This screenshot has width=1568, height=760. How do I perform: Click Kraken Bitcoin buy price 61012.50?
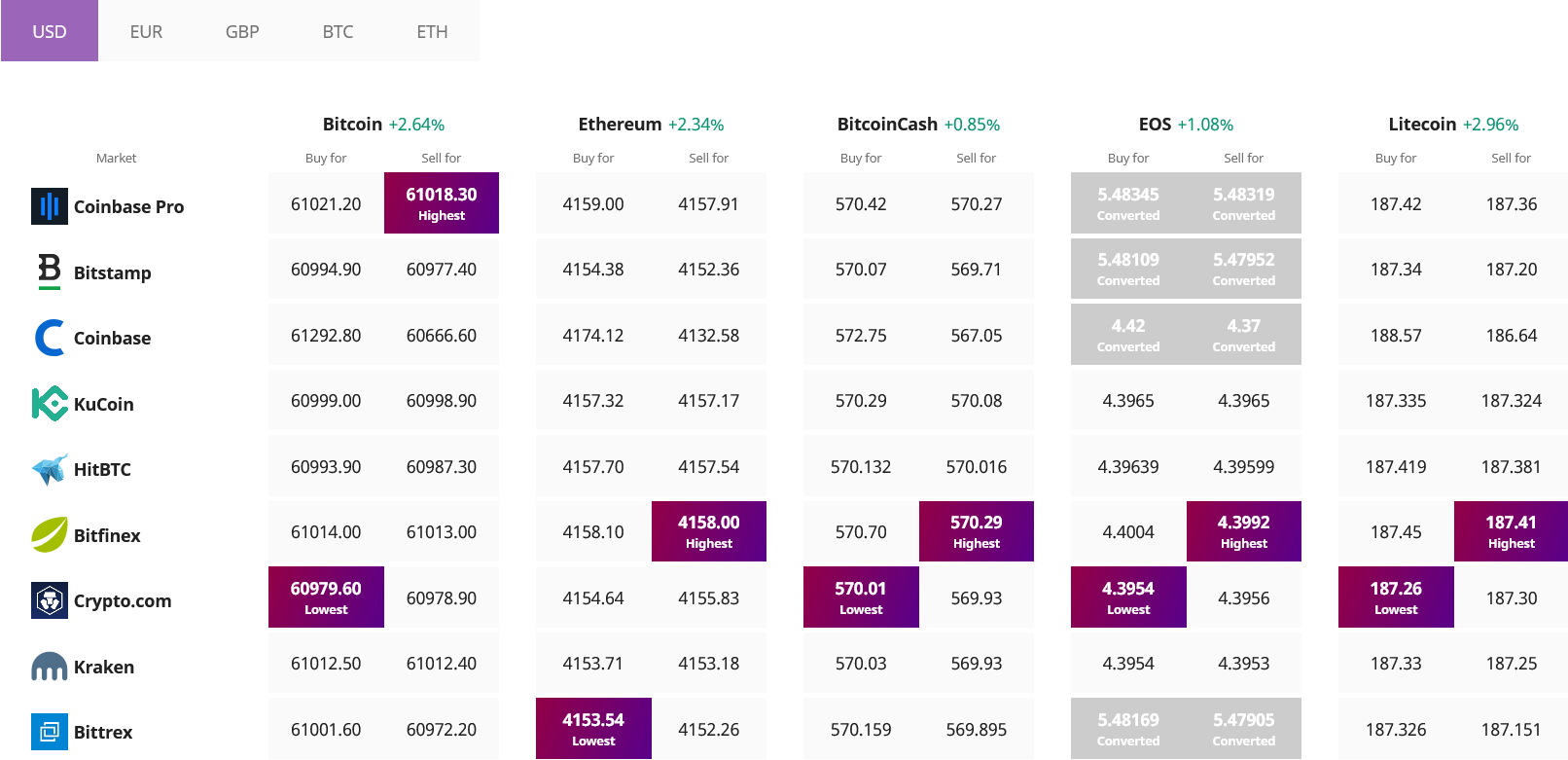pyautogui.click(x=326, y=663)
